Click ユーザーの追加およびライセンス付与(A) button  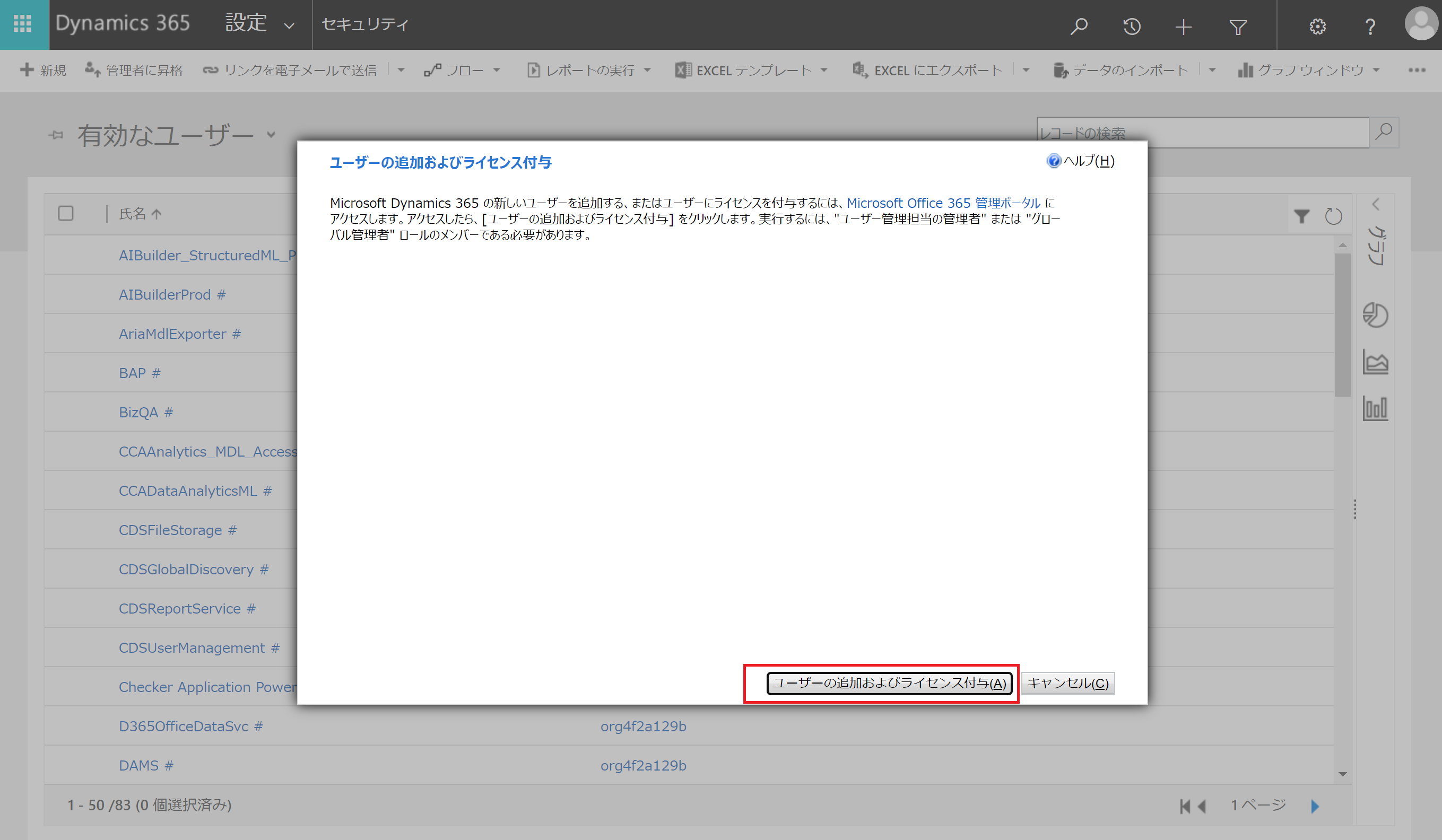[889, 684]
